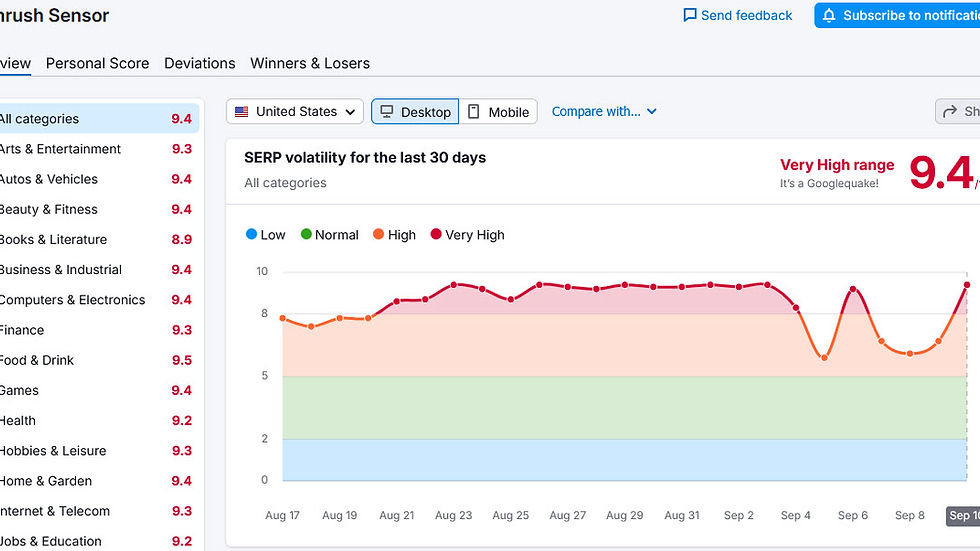This screenshot has height=551, width=980.
Task: Open the Deviations tab
Action: 200,63
